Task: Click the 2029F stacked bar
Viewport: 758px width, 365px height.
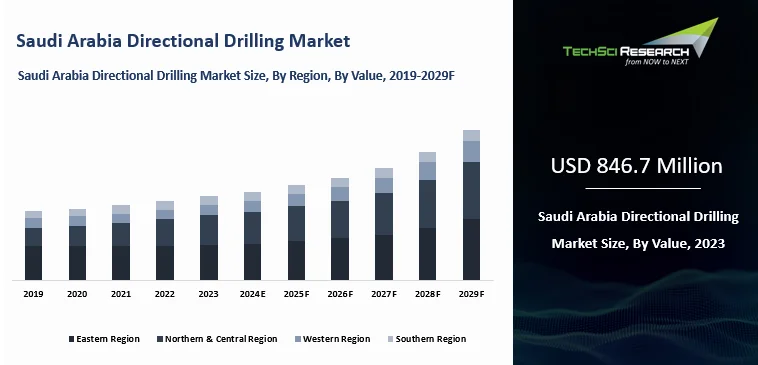Action: pyautogui.click(x=471, y=205)
